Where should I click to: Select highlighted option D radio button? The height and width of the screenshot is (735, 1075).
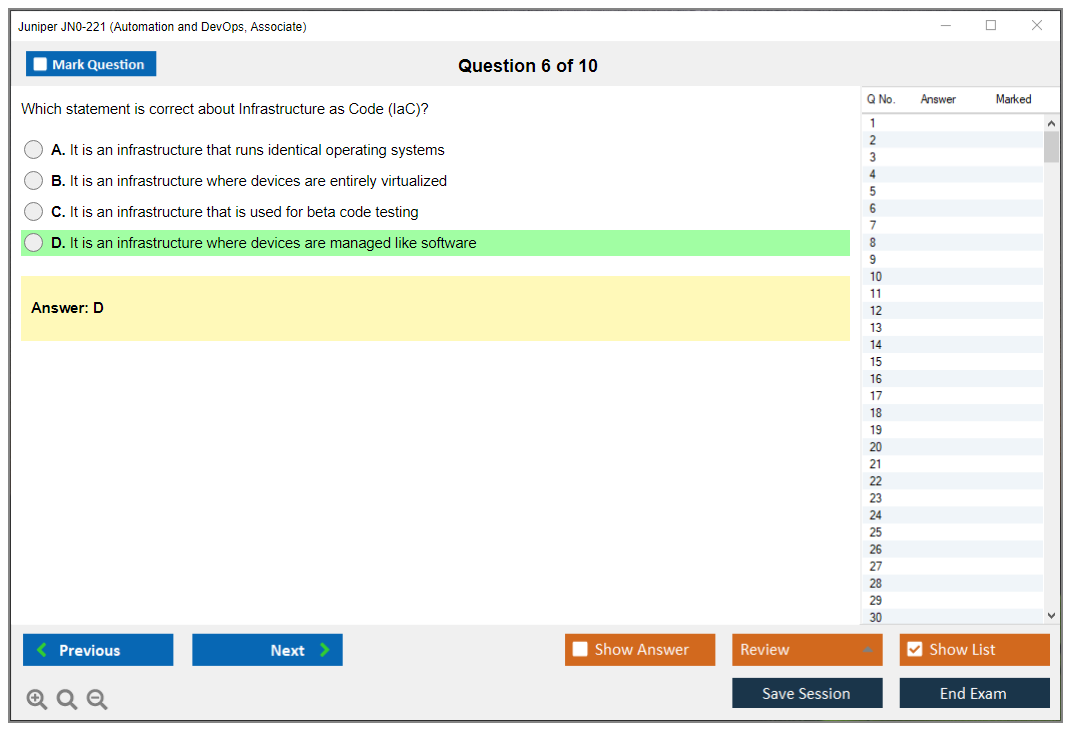click(x=34, y=243)
